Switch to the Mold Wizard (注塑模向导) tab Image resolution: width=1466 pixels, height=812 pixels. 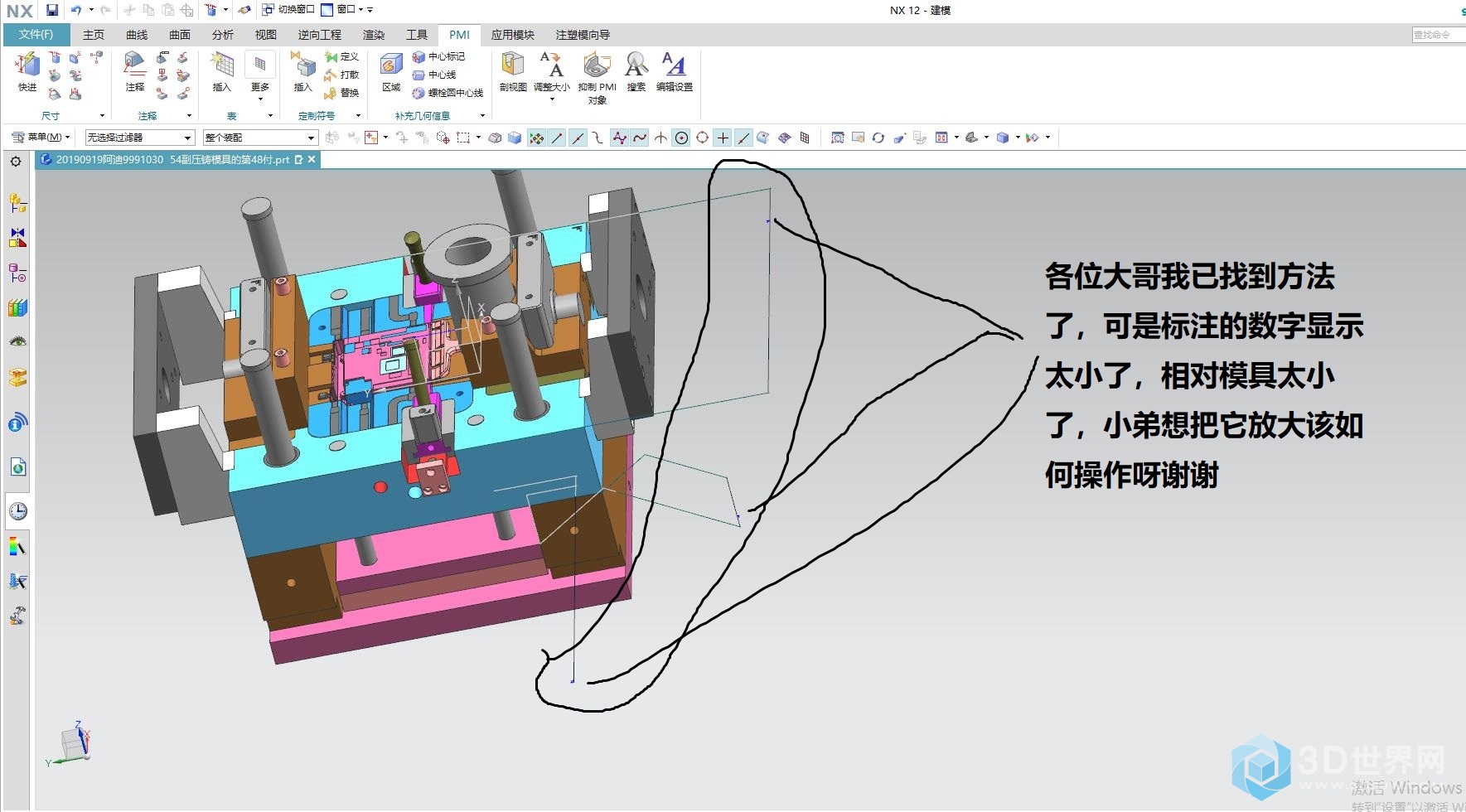(x=583, y=35)
